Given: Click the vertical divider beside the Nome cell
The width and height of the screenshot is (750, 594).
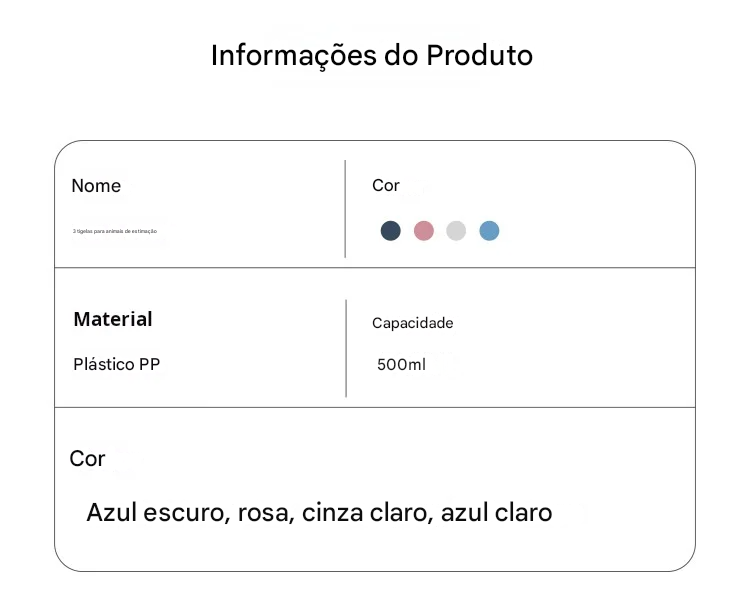Looking at the screenshot, I should tap(345, 208).
